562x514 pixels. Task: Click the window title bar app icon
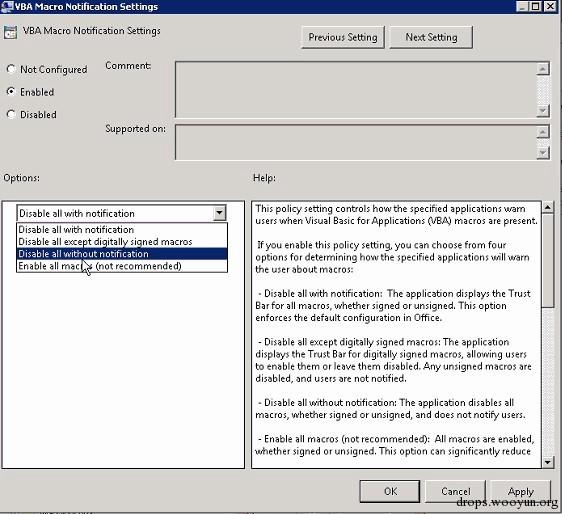(7, 6)
